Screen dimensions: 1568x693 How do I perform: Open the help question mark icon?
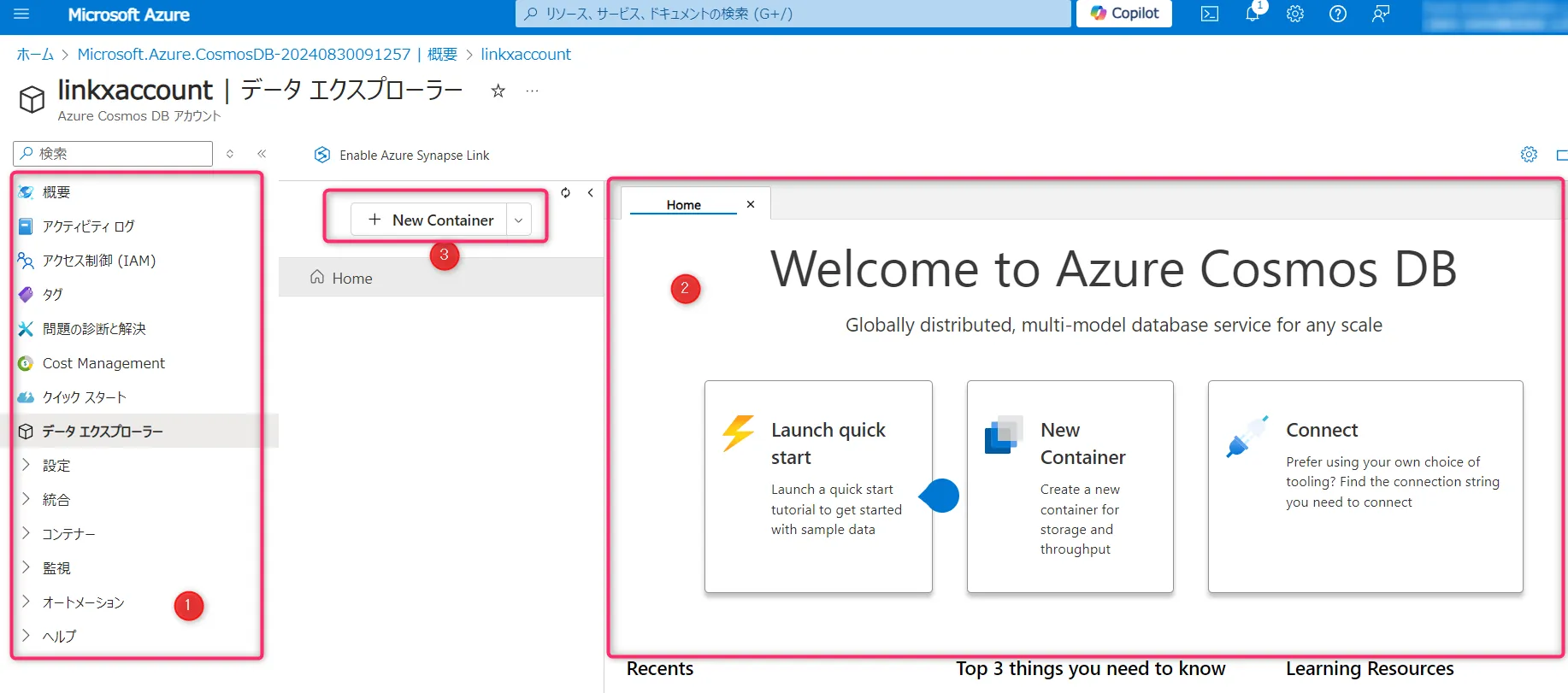1338,14
